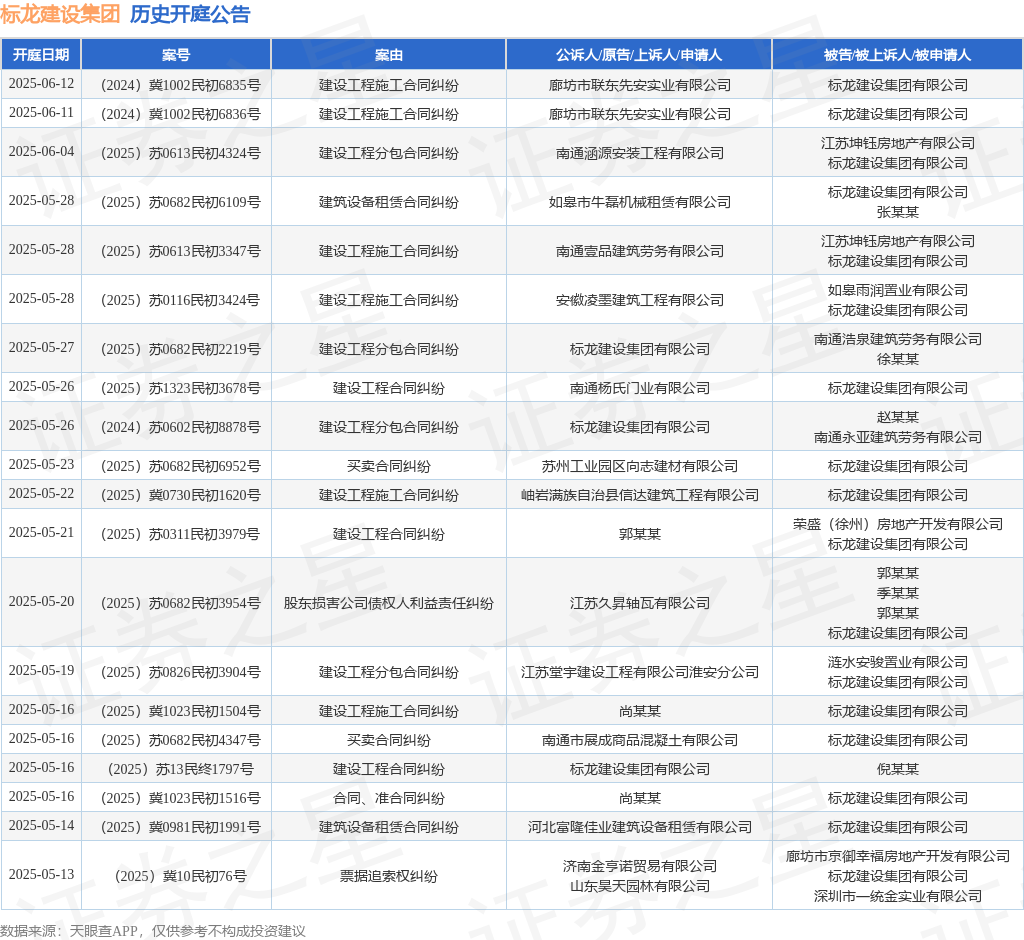The width and height of the screenshot is (1024, 940).
Task: Click plaintiff 苏州工业园区向志建材有限公司
Action: [x=639, y=466]
